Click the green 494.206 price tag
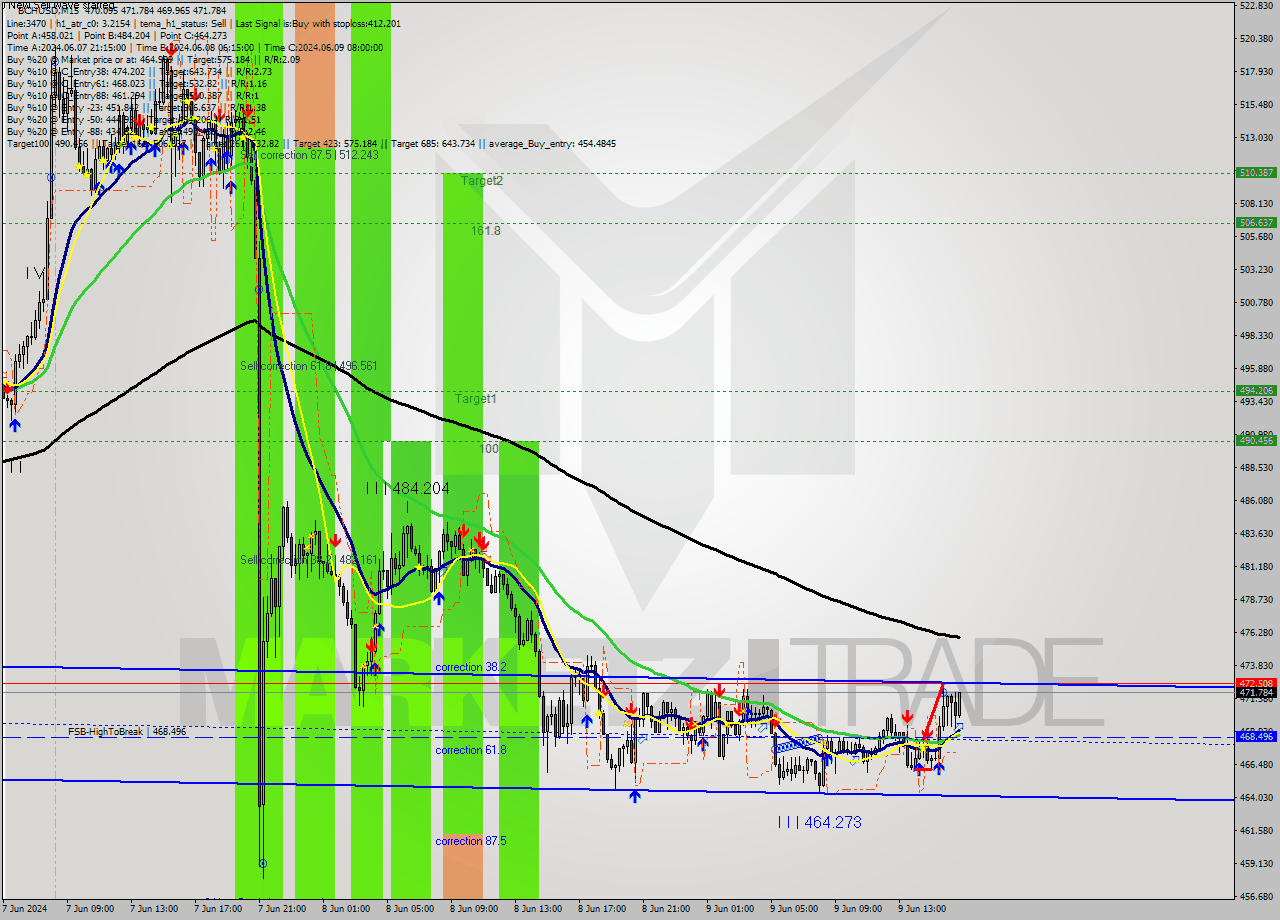The height and width of the screenshot is (920, 1280). click(x=1256, y=391)
